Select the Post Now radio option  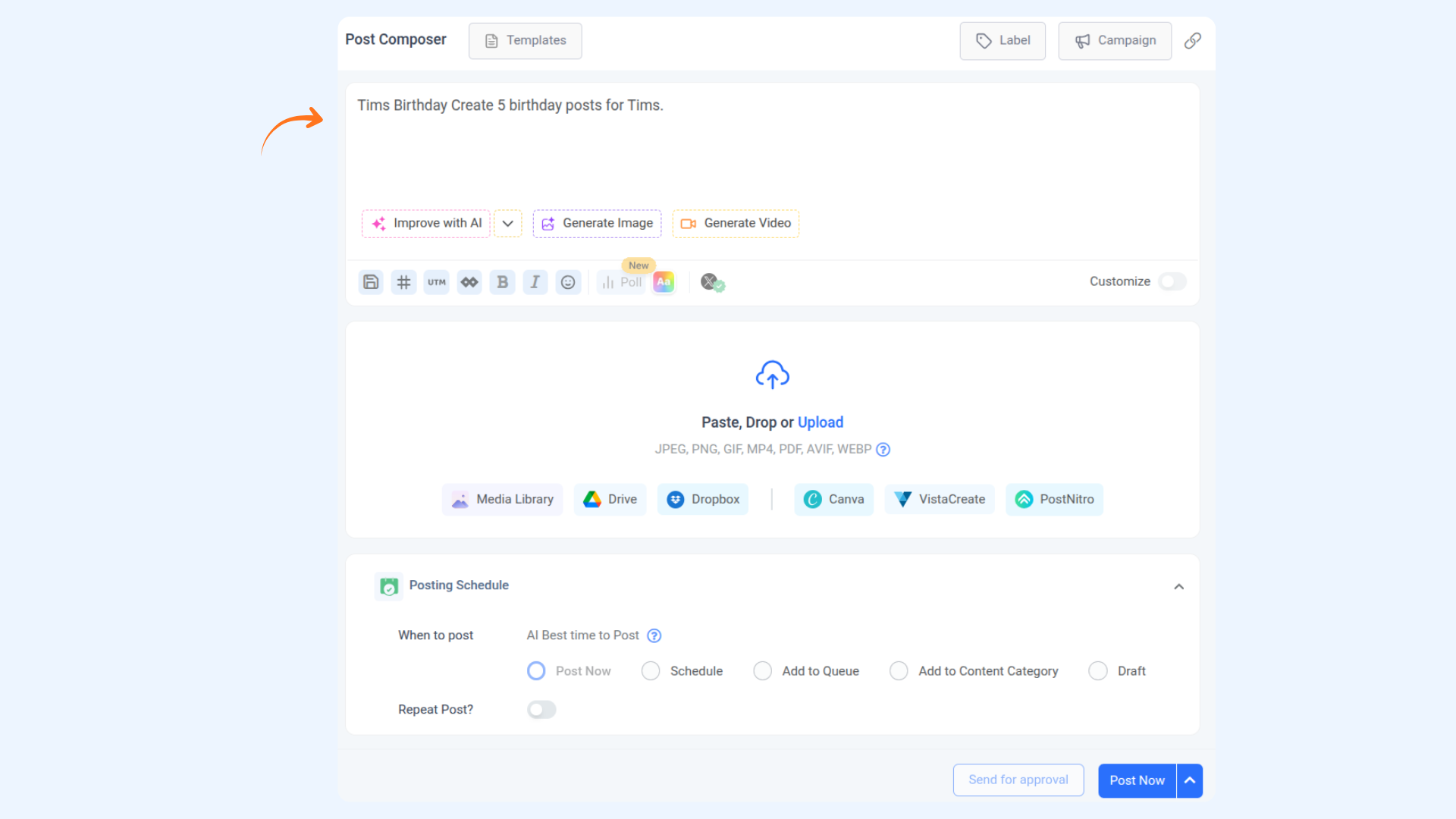click(536, 671)
